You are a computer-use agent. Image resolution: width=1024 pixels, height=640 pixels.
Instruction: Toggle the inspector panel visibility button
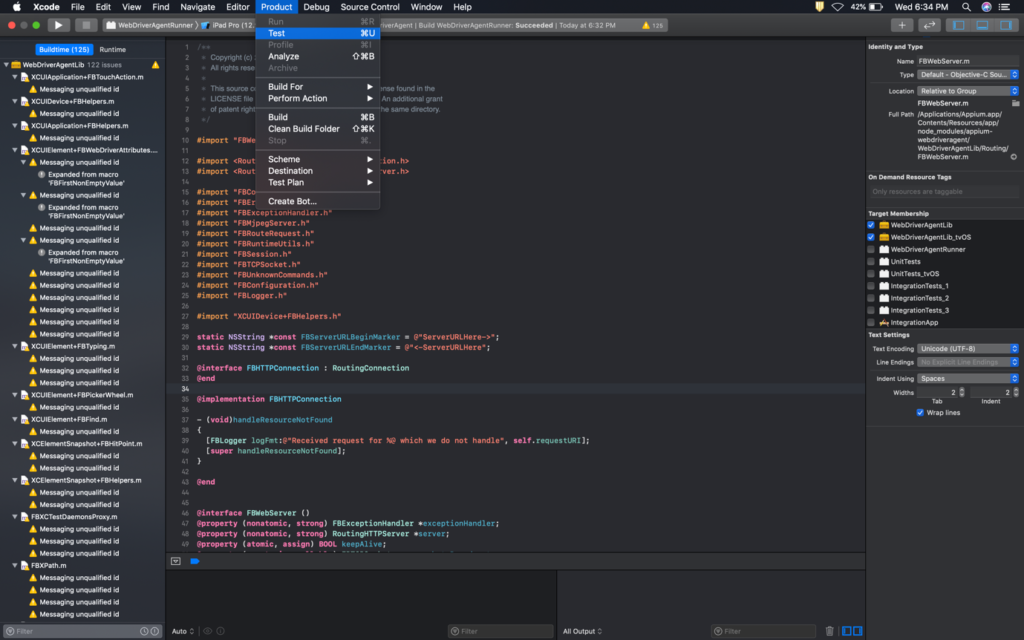(x=1006, y=25)
